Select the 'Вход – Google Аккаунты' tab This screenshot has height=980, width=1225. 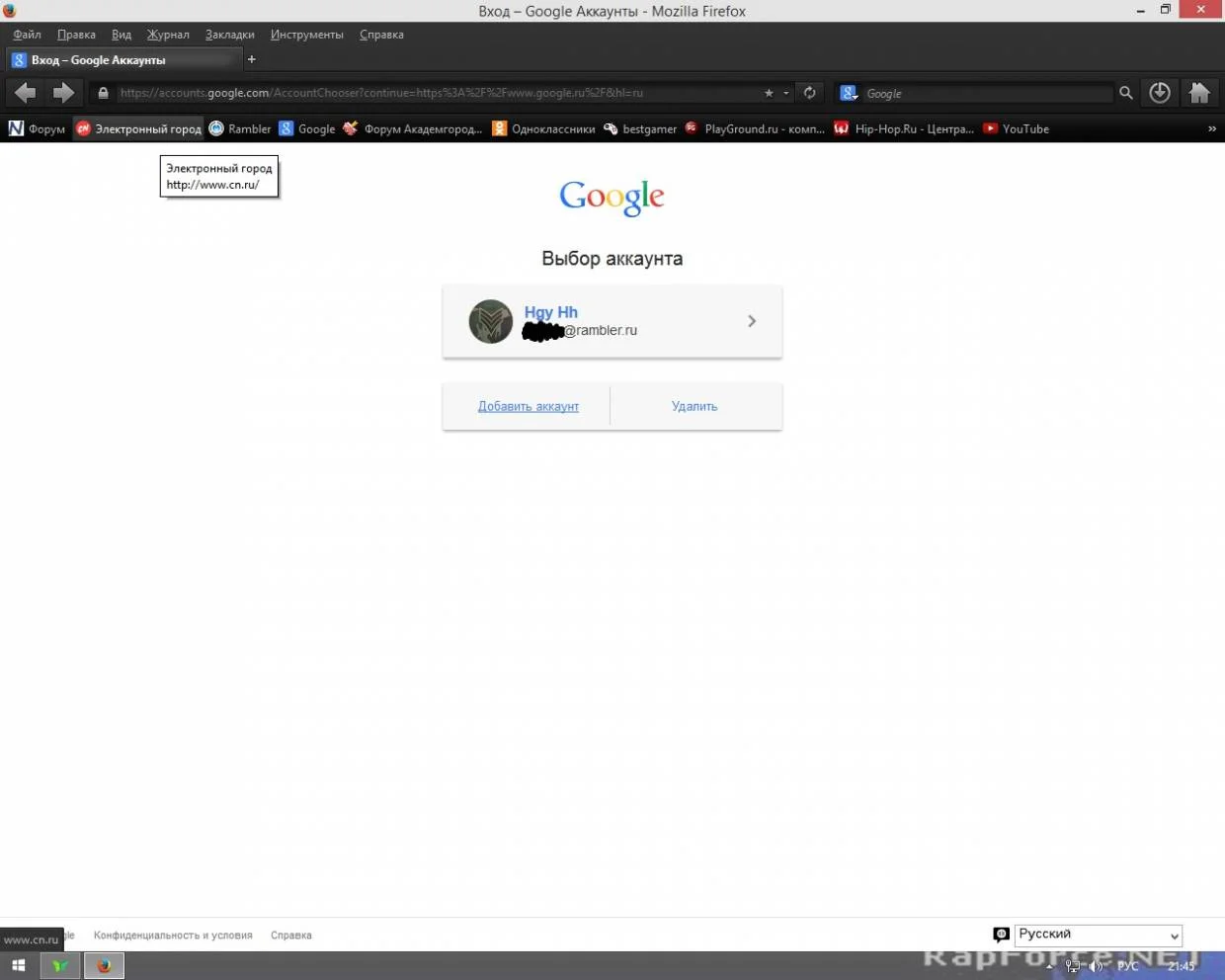point(123,59)
